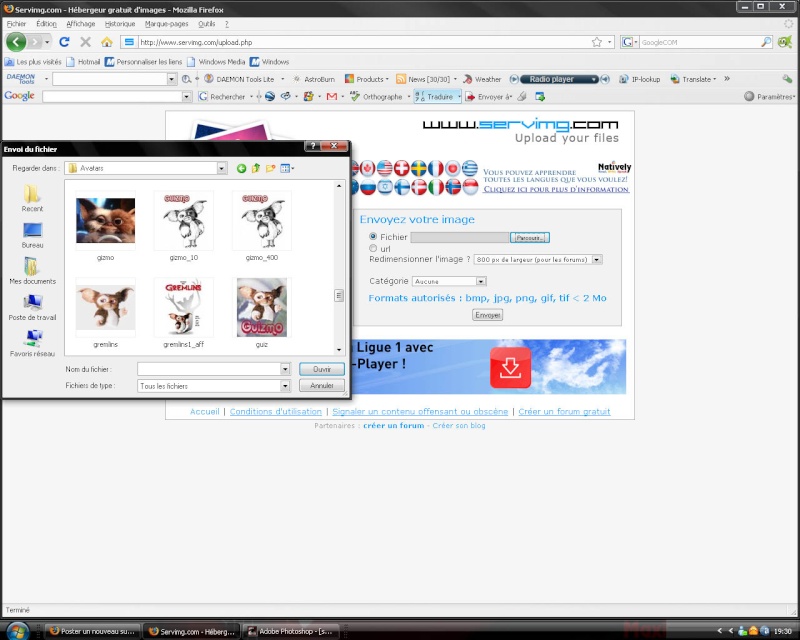Viewport: 800px width, 640px height.
Task: Click Traduire in the Google toolbar
Action: 435,96
